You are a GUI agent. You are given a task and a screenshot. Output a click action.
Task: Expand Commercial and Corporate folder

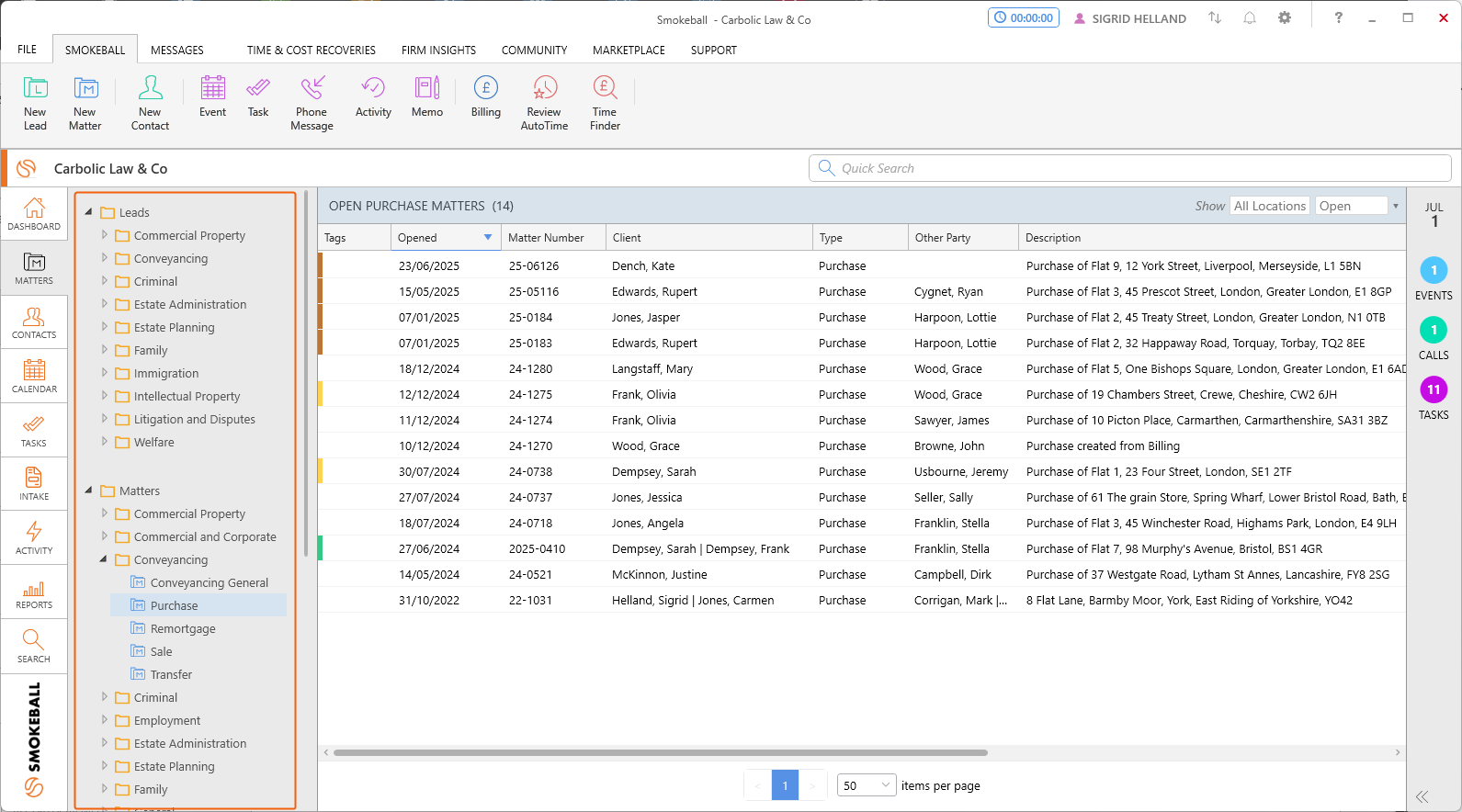click(104, 536)
